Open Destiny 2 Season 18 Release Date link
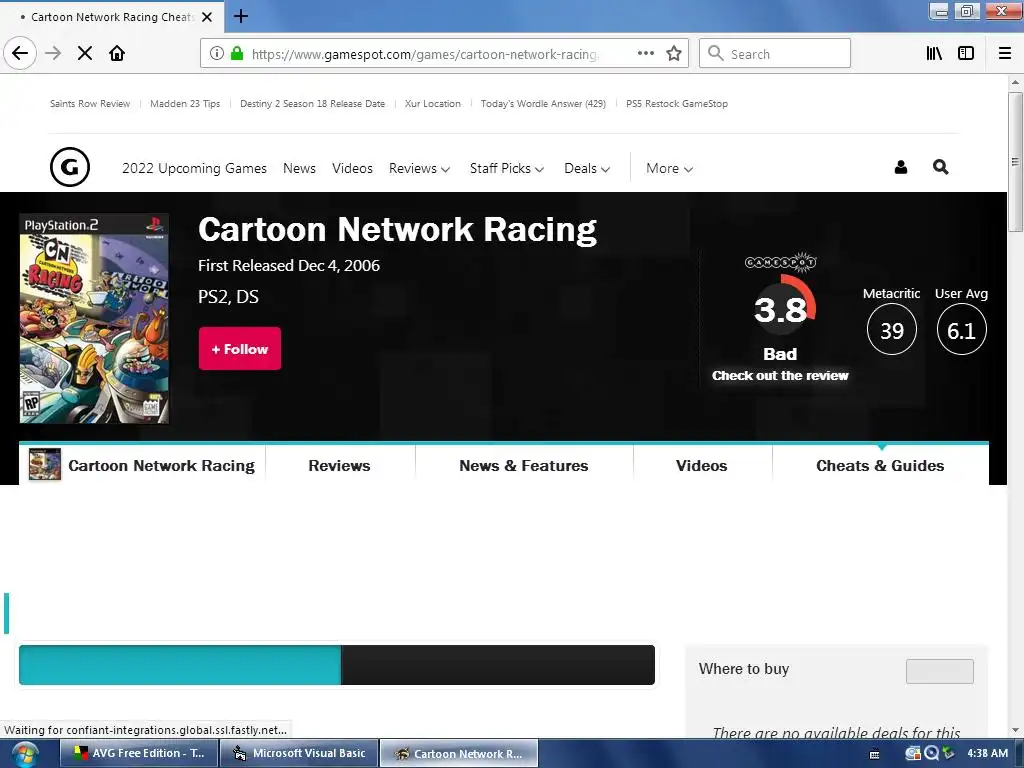Screen dimensions: 1024x768 tap(312, 103)
